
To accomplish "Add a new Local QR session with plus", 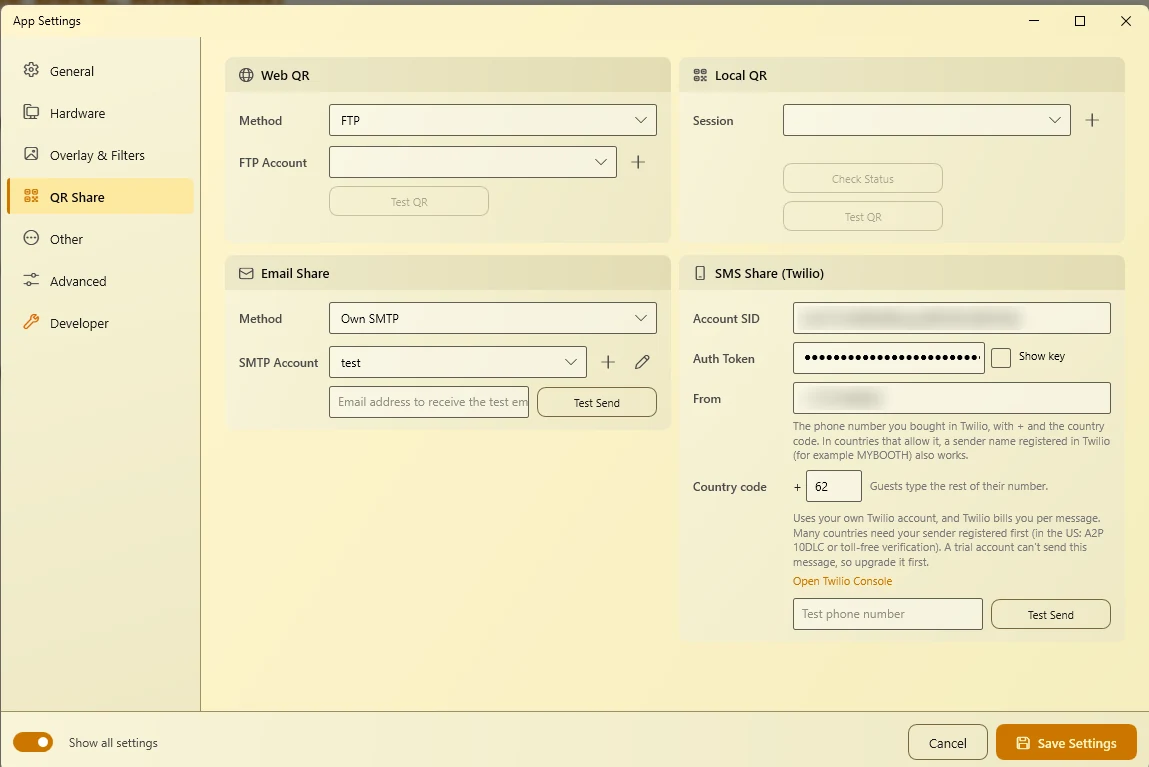I will coord(1092,120).
